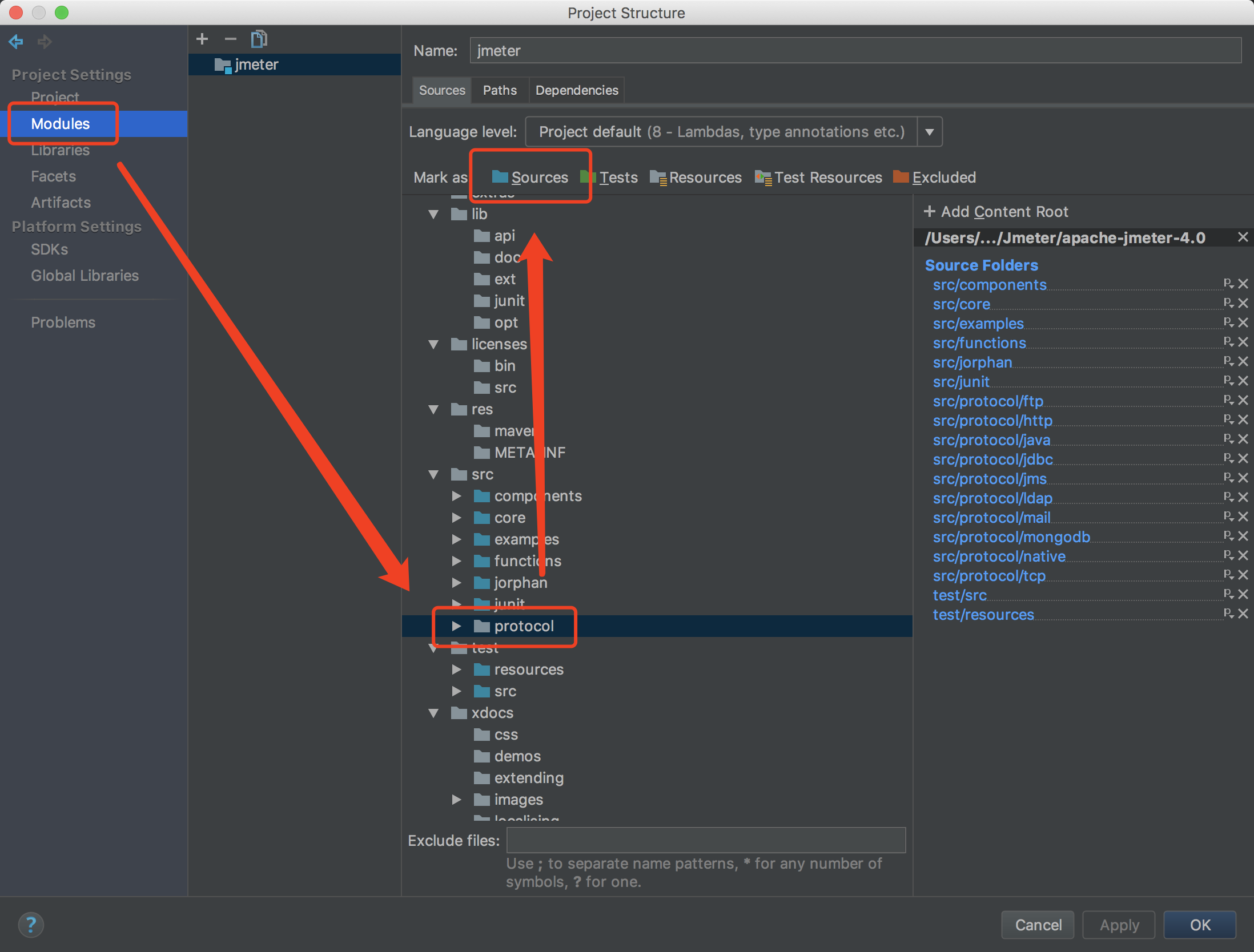
Task: Switch to the Dependencies tab
Action: coord(577,90)
